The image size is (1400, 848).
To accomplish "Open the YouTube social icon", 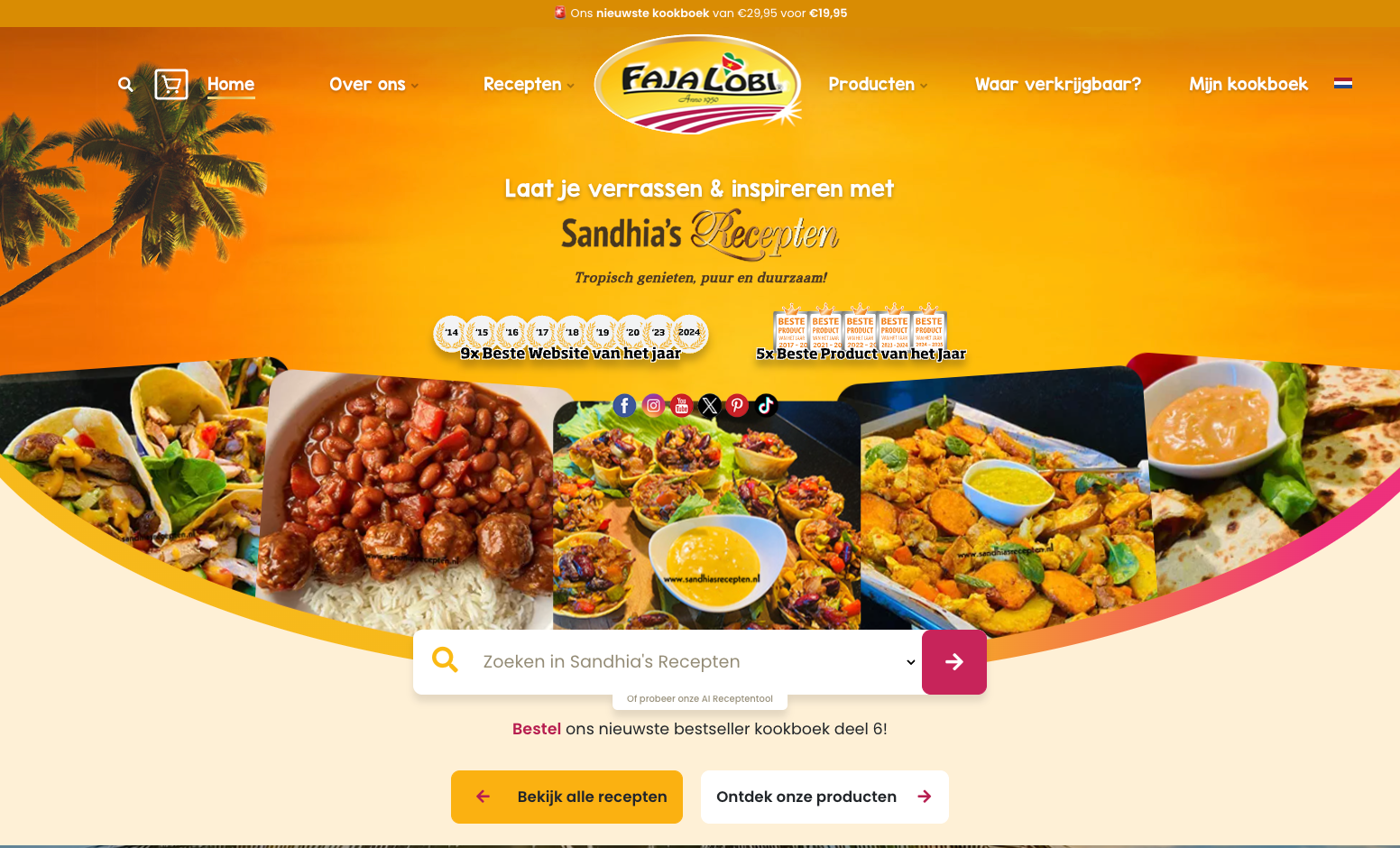I will coord(682,406).
